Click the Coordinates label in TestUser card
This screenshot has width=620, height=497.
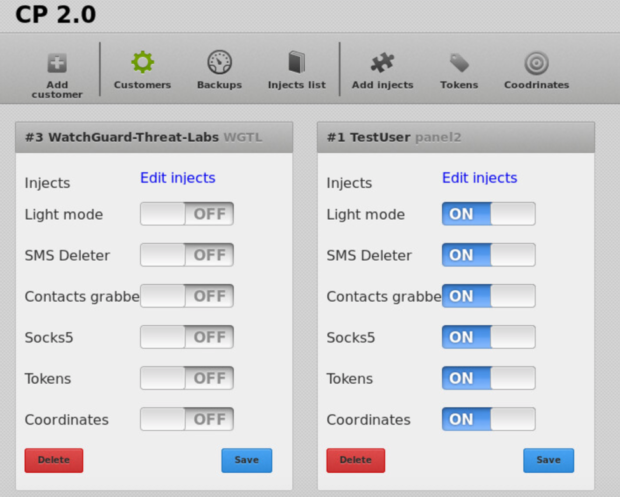[x=369, y=420]
